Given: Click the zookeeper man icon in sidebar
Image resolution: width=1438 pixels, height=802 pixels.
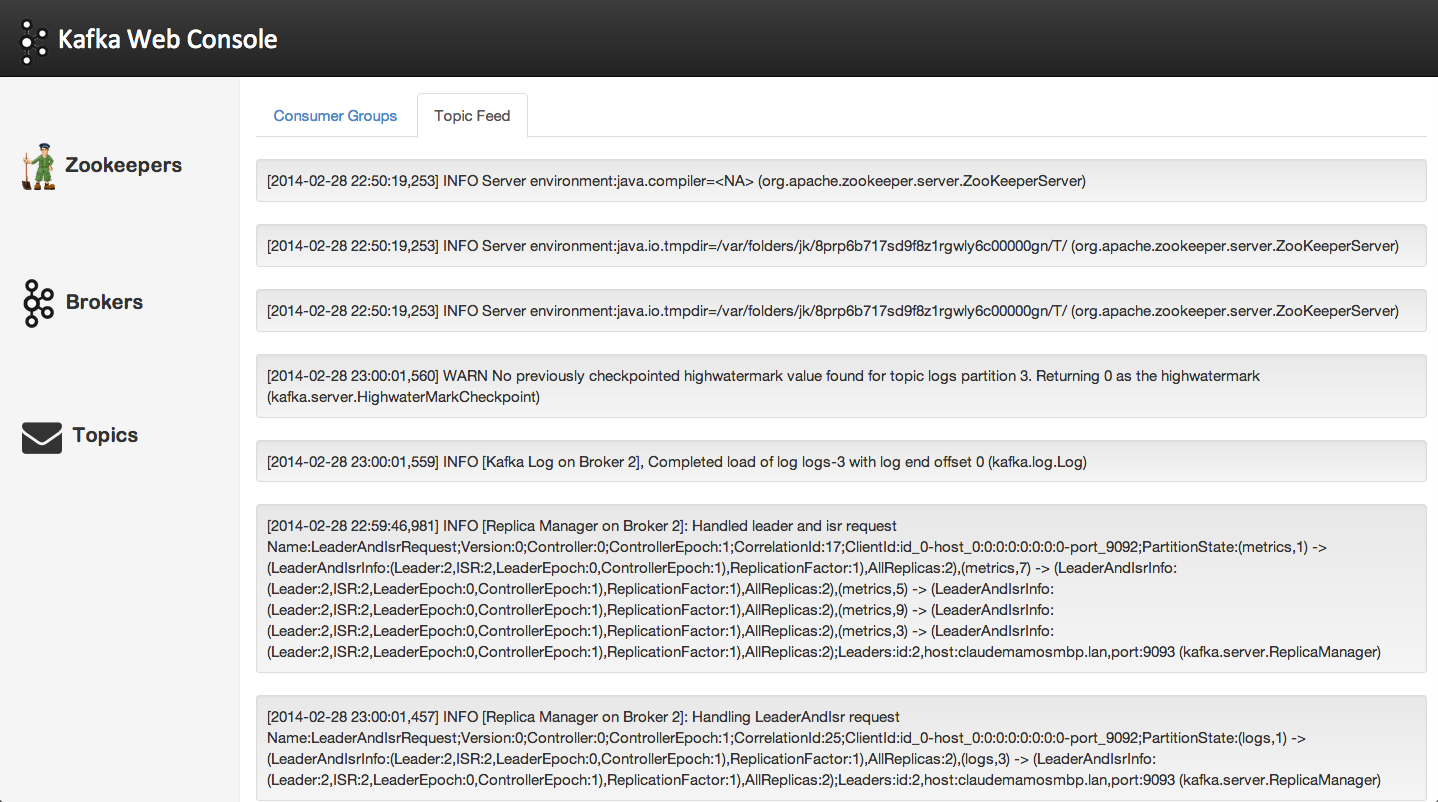Looking at the screenshot, I should [39, 166].
